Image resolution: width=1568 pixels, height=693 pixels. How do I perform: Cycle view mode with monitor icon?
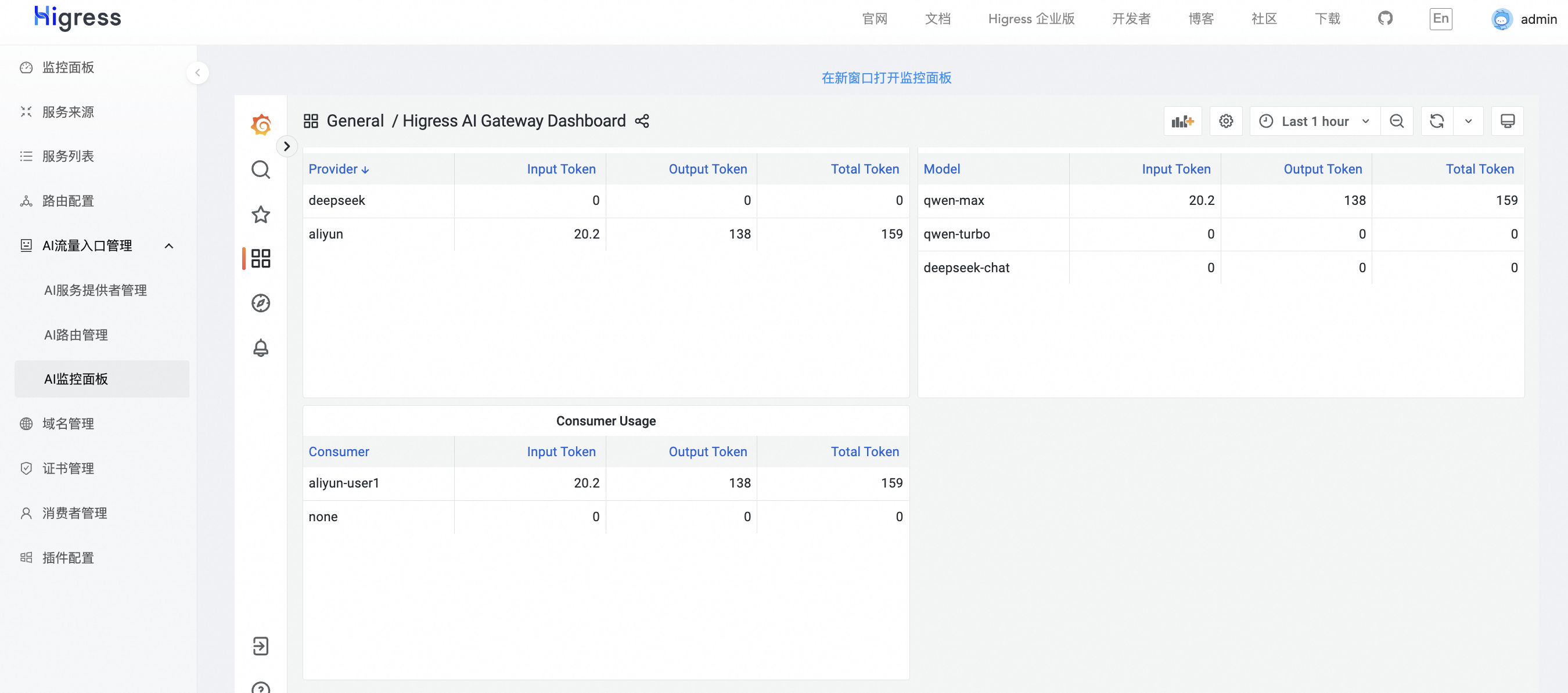[x=1507, y=121]
